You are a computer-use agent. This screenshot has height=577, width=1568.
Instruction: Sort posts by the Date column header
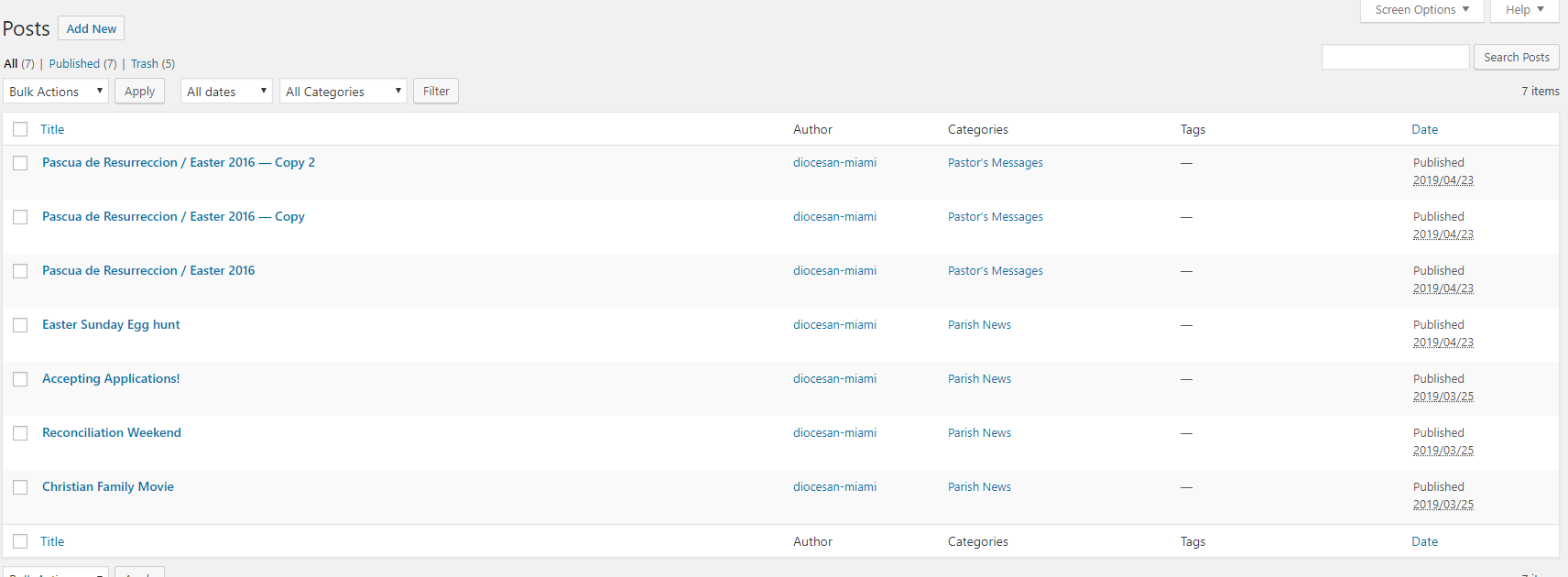tap(1424, 130)
